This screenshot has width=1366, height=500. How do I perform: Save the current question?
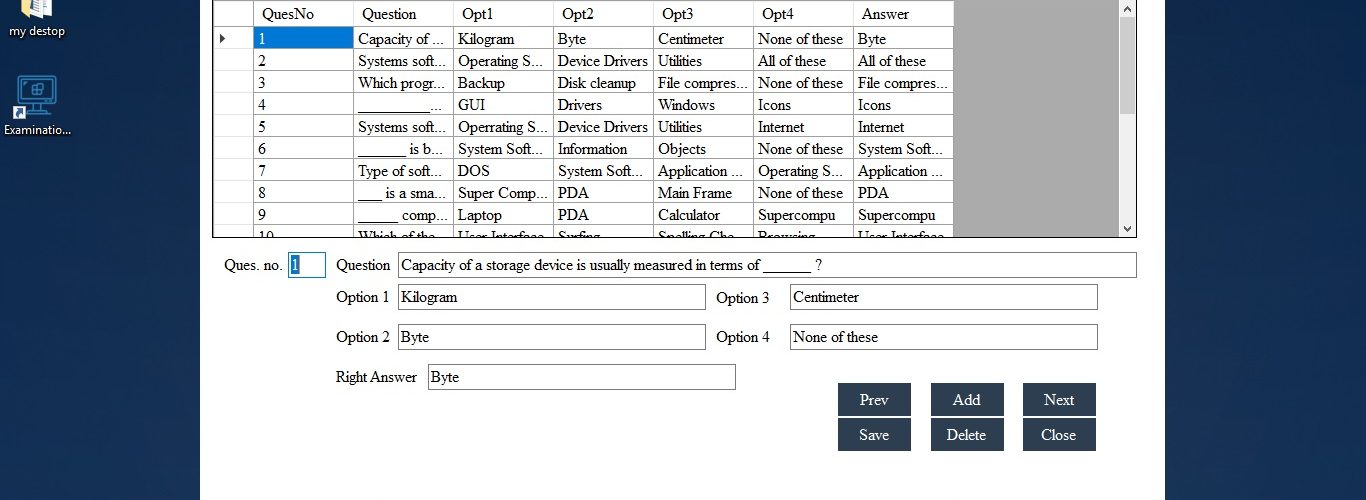(874, 435)
